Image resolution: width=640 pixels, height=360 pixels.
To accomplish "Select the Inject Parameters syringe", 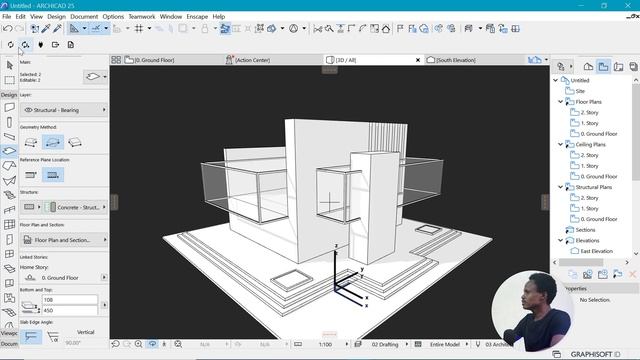I will [x=57, y=29].
